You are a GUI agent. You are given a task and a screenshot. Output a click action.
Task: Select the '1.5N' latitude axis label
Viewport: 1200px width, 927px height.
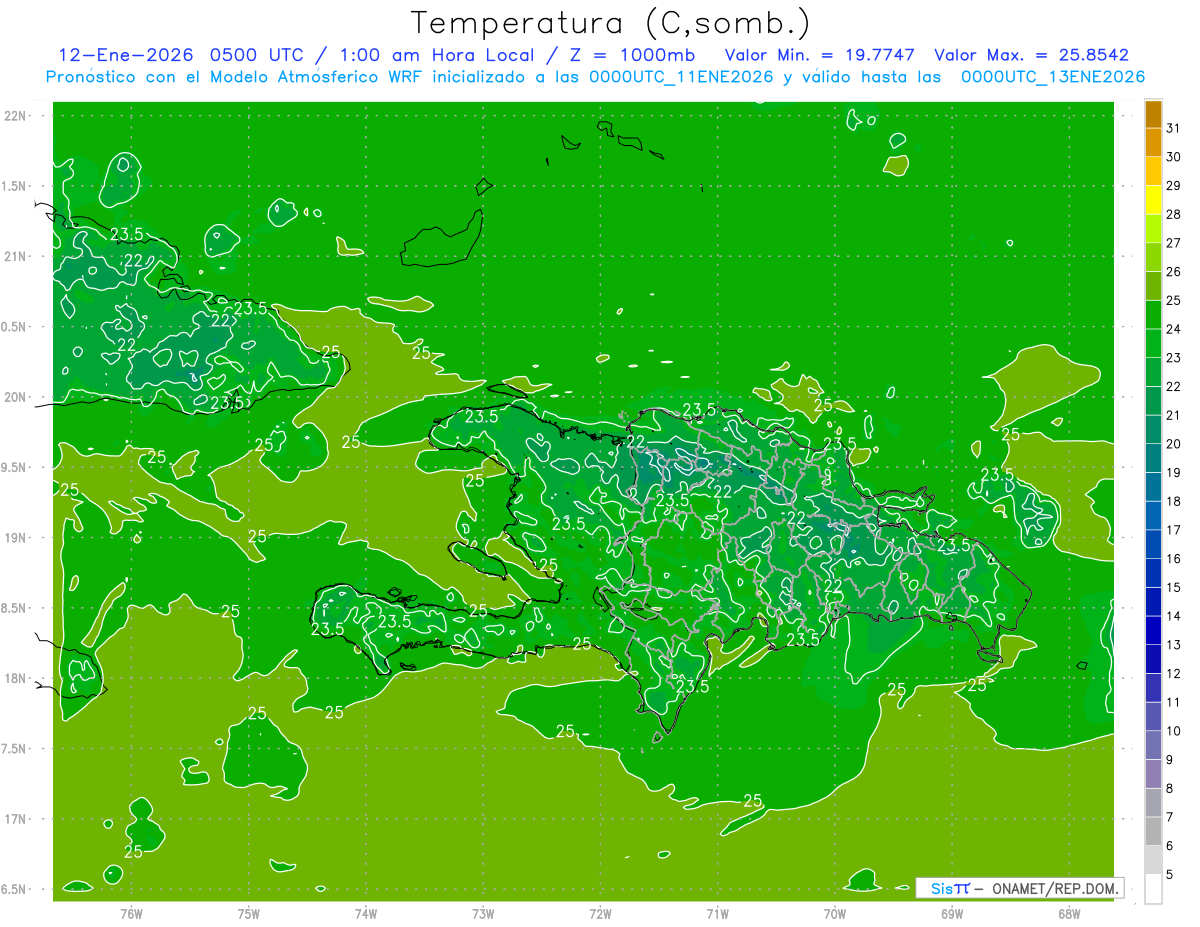coord(15,186)
